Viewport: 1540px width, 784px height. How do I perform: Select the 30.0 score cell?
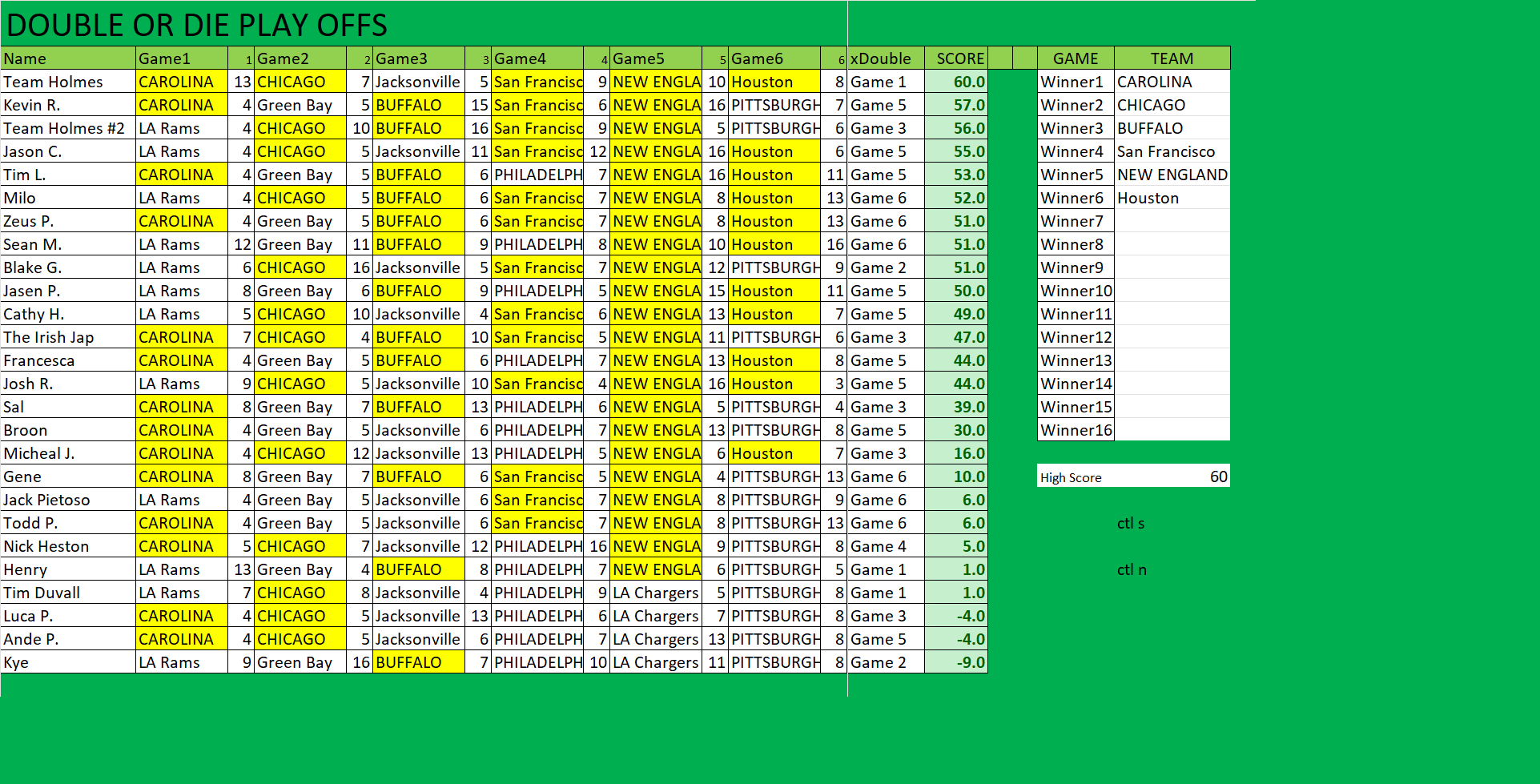(956, 430)
